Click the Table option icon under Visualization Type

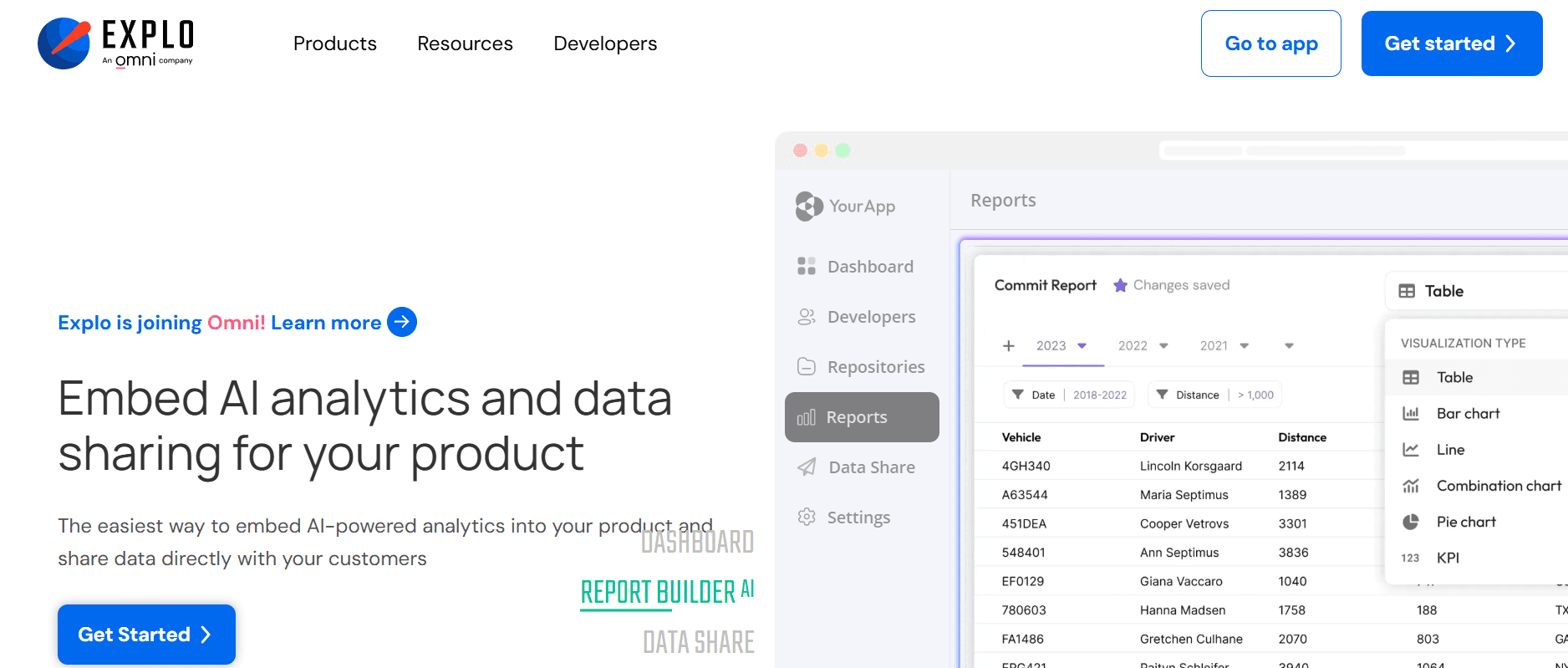pos(1411,377)
